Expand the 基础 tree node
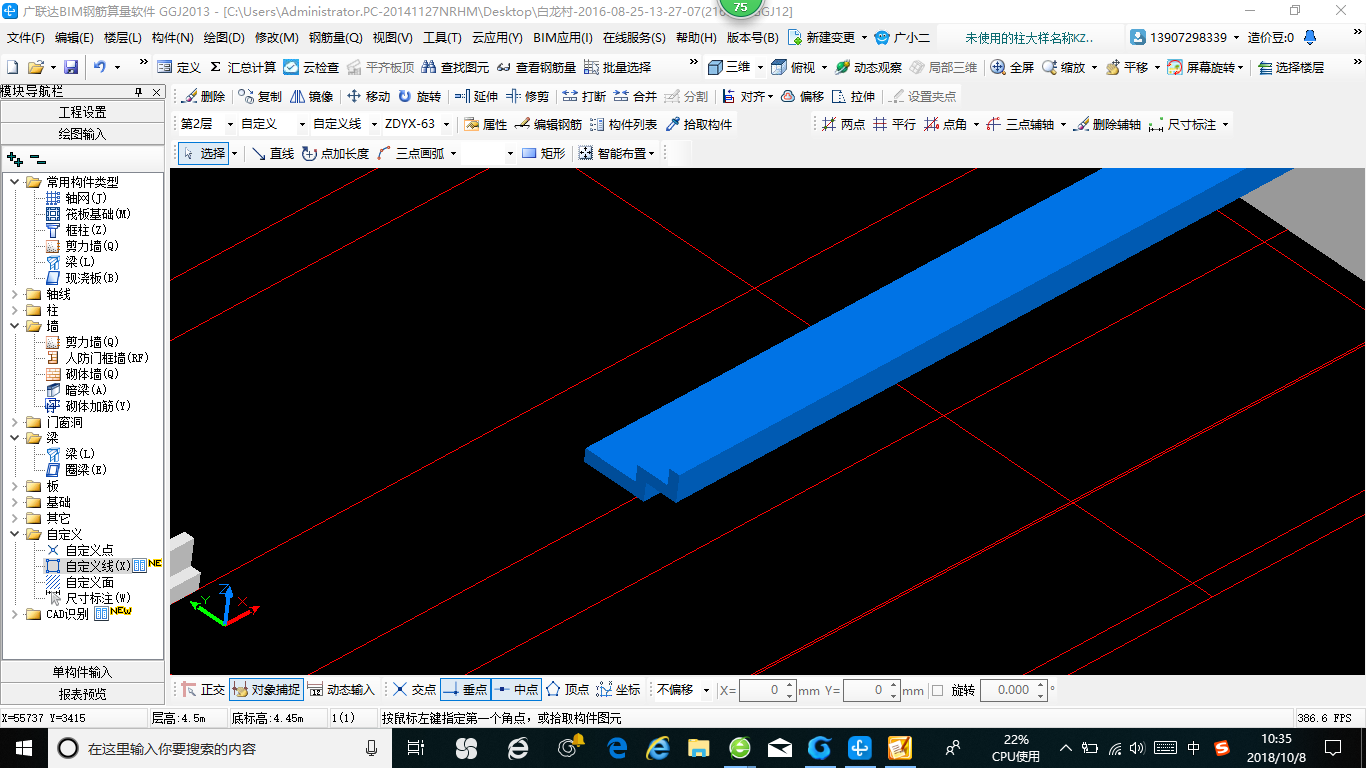This screenshot has width=1366, height=768. [15, 502]
